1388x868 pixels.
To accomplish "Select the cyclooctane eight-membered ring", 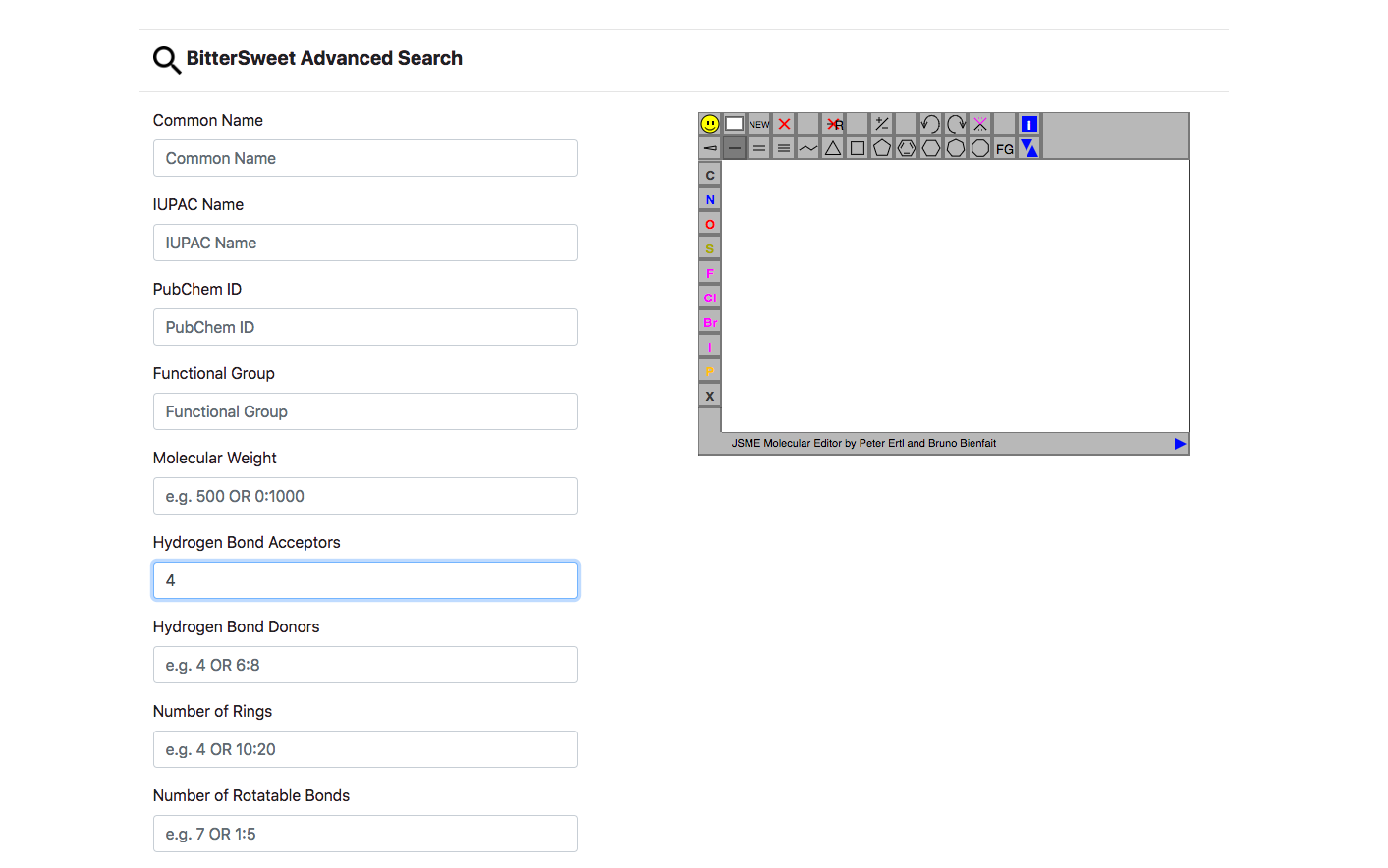I will (980, 148).
